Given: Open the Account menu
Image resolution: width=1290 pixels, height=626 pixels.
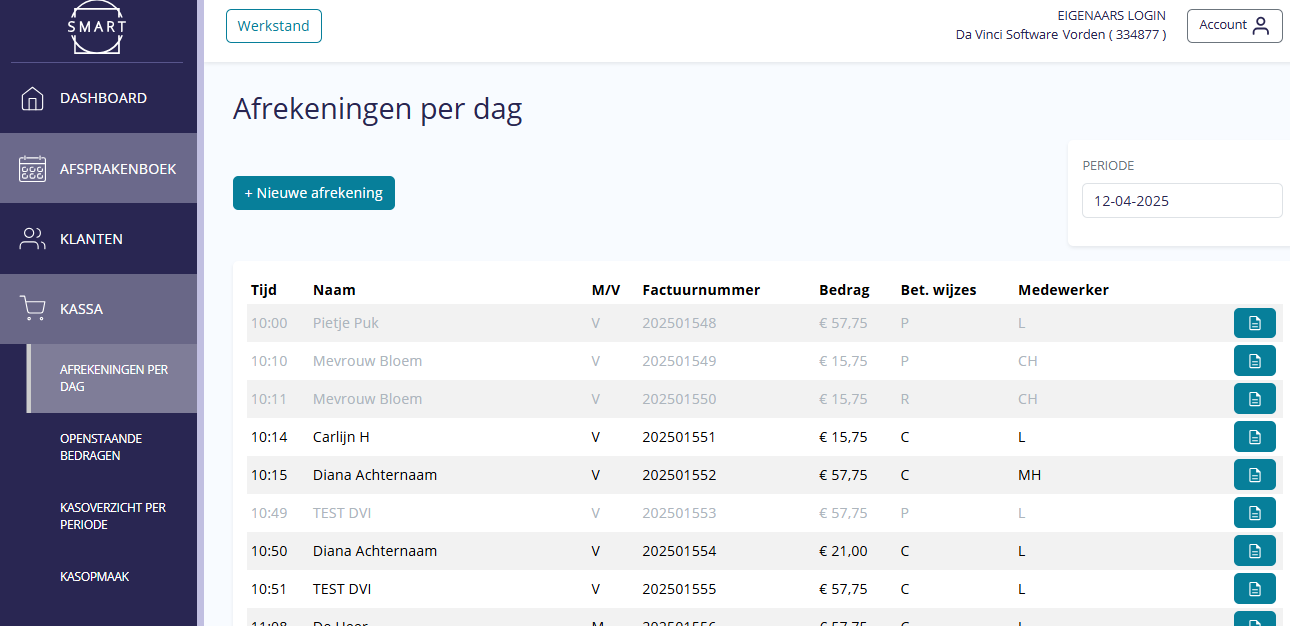Looking at the screenshot, I should click(1234, 26).
